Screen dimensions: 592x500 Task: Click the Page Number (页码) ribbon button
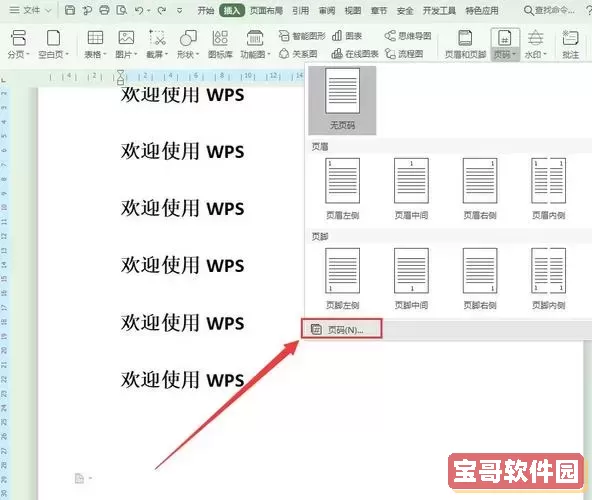[x=505, y=45]
